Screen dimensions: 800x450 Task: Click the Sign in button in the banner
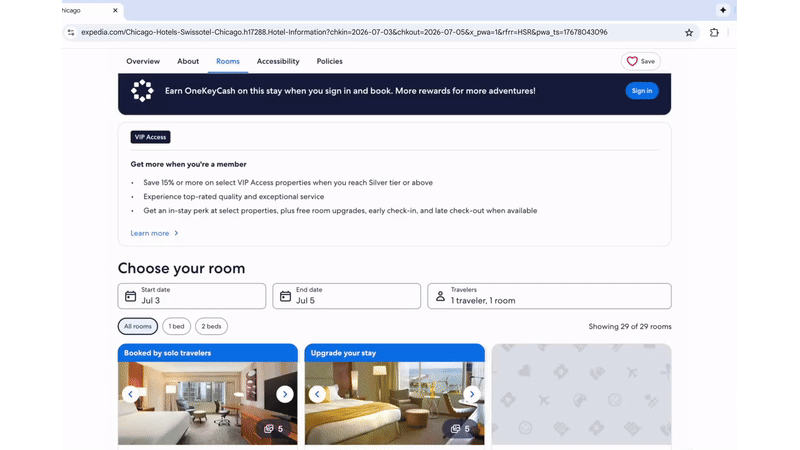(642, 91)
